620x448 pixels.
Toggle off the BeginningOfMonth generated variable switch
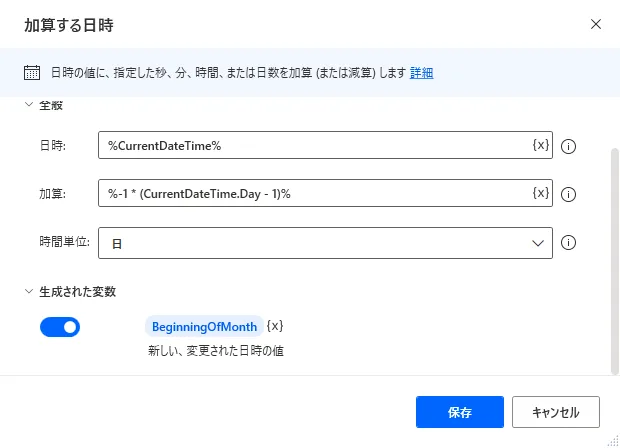(x=60, y=327)
